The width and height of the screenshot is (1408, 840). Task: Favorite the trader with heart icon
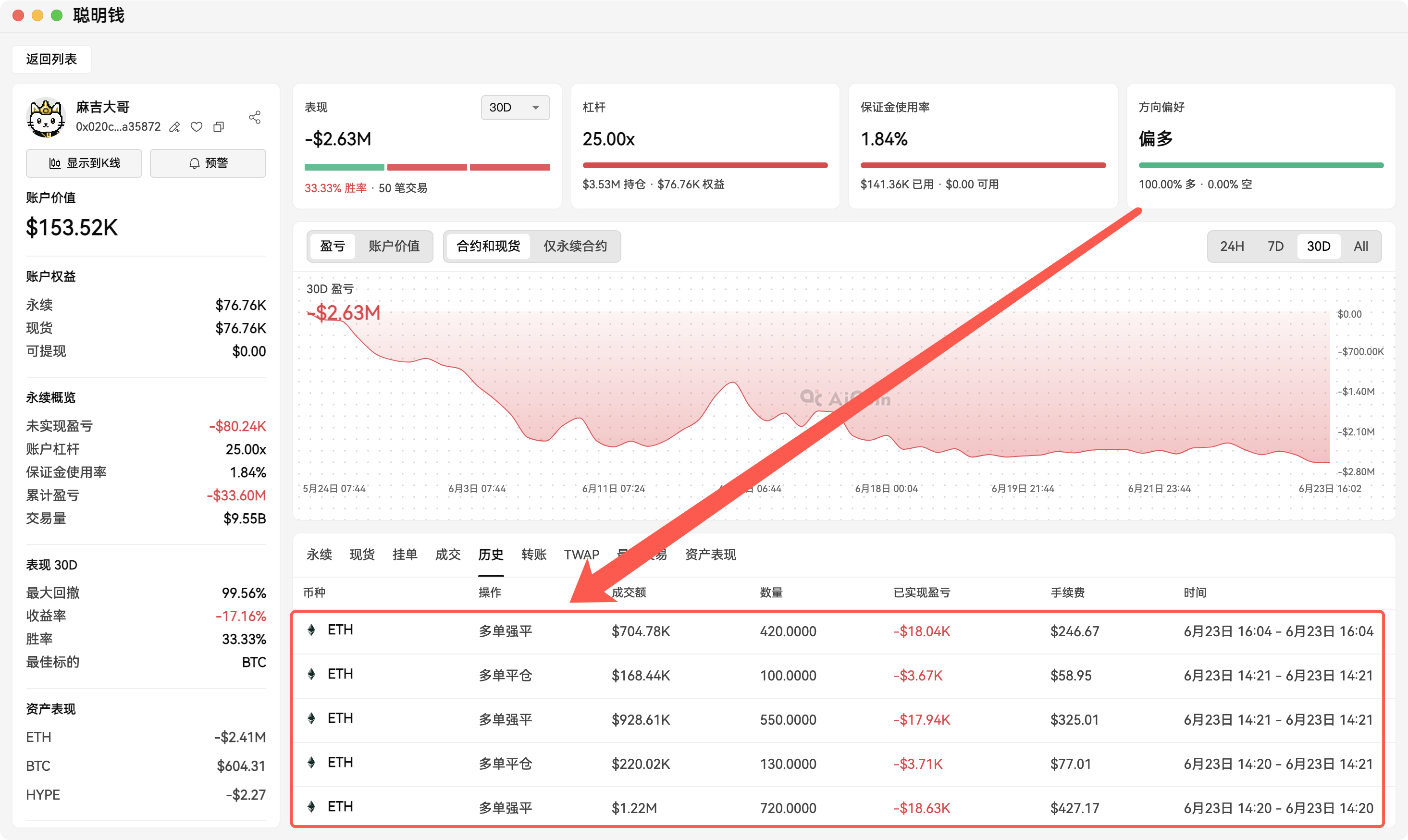point(197,127)
